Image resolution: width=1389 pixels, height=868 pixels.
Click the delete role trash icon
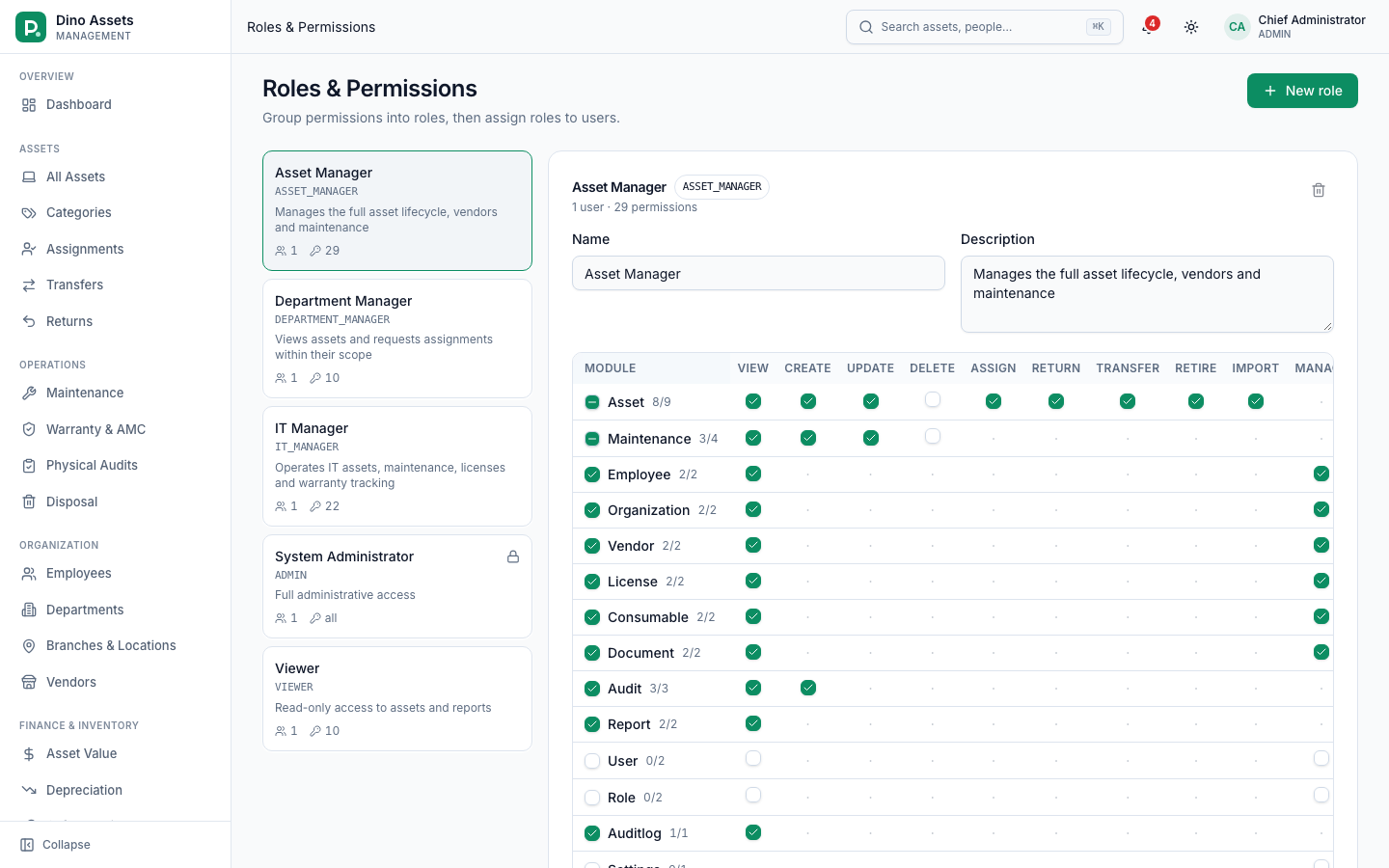click(1319, 190)
